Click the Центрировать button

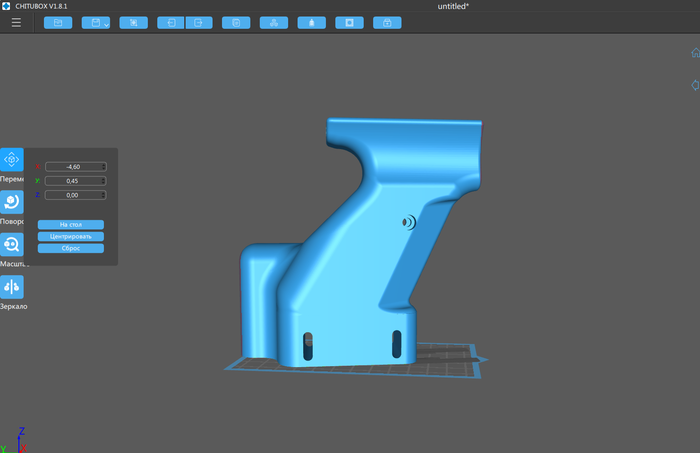coord(71,237)
